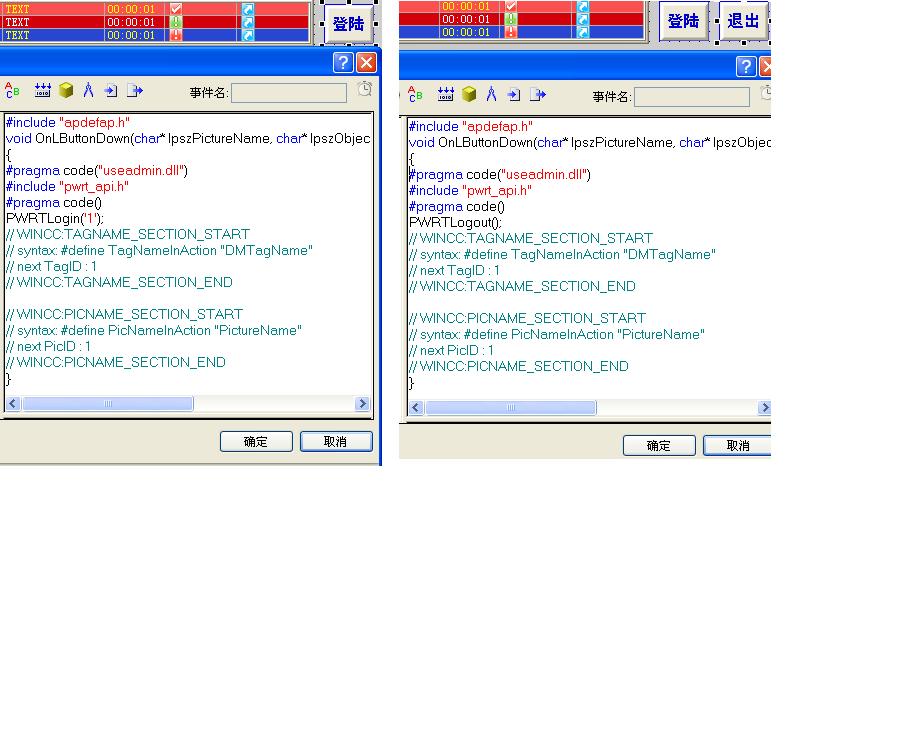Click the yellow cube icon in left editor

pos(66,90)
